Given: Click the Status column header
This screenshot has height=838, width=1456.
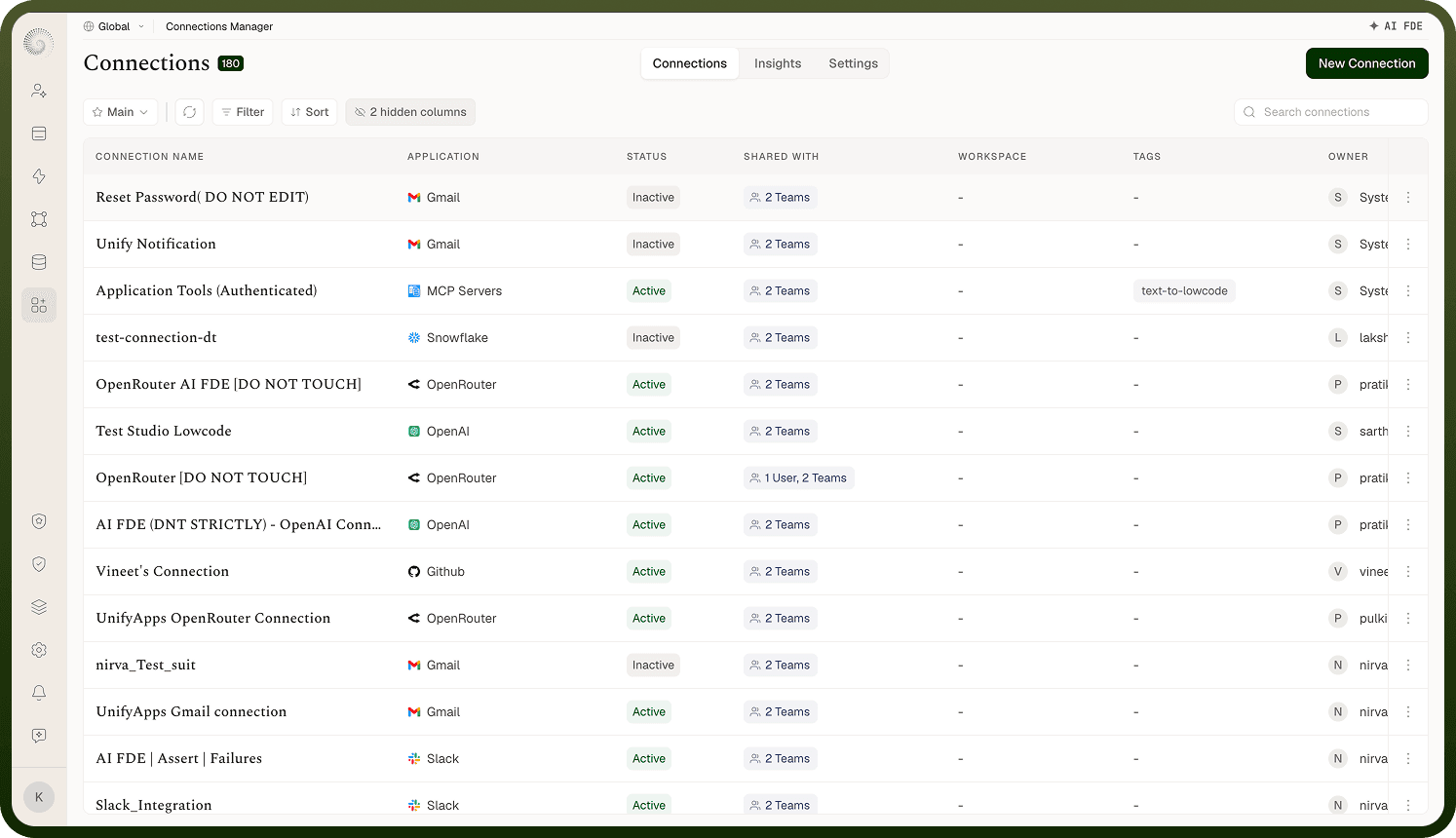Looking at the screenshot, I should 647,157.
